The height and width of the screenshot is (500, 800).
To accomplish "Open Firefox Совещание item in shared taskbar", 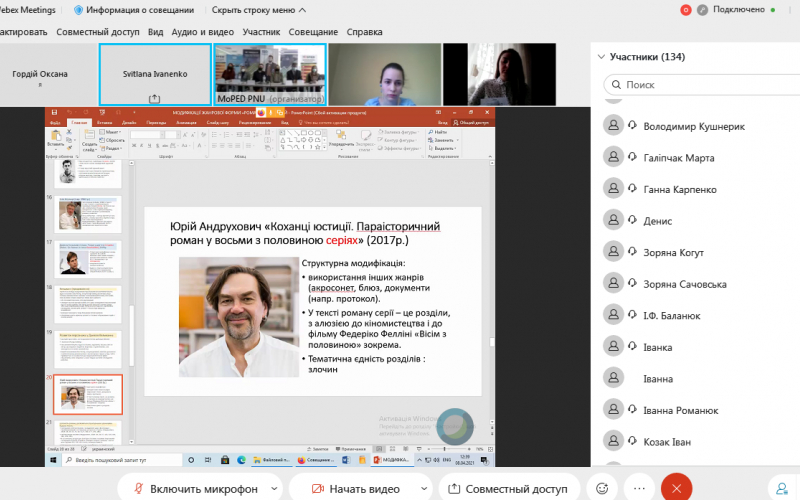I will (316, 460).
